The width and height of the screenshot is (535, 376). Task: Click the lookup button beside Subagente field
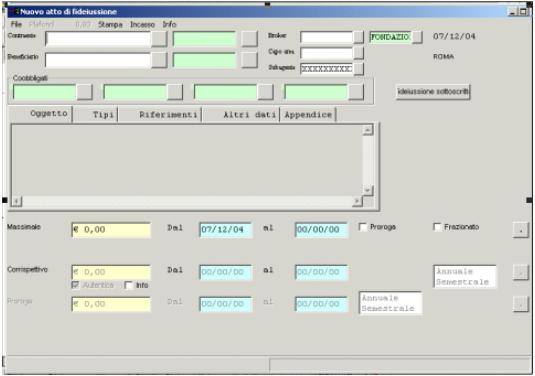(359, 69)
